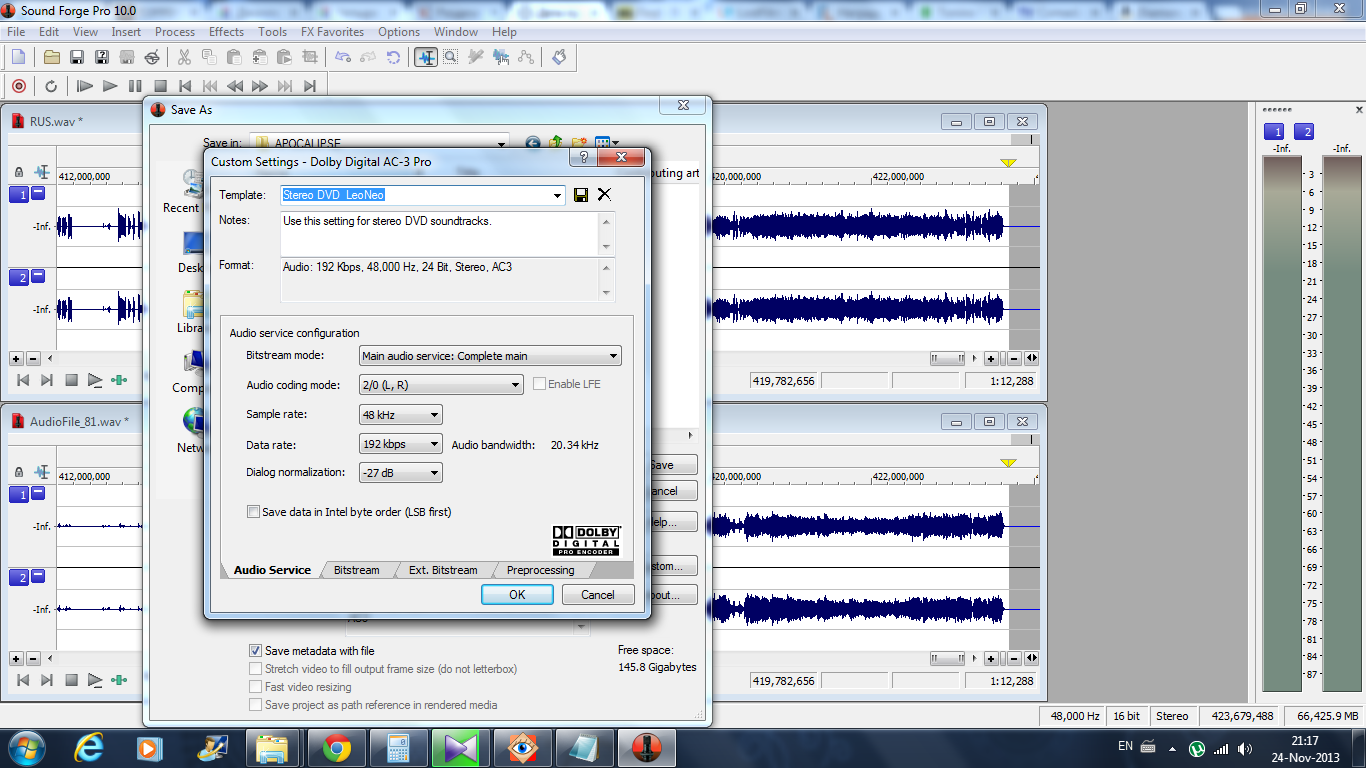Click OK in Custom Settings dialog
The height and width of the screenshot is (768, 1366).
point(517,594)
